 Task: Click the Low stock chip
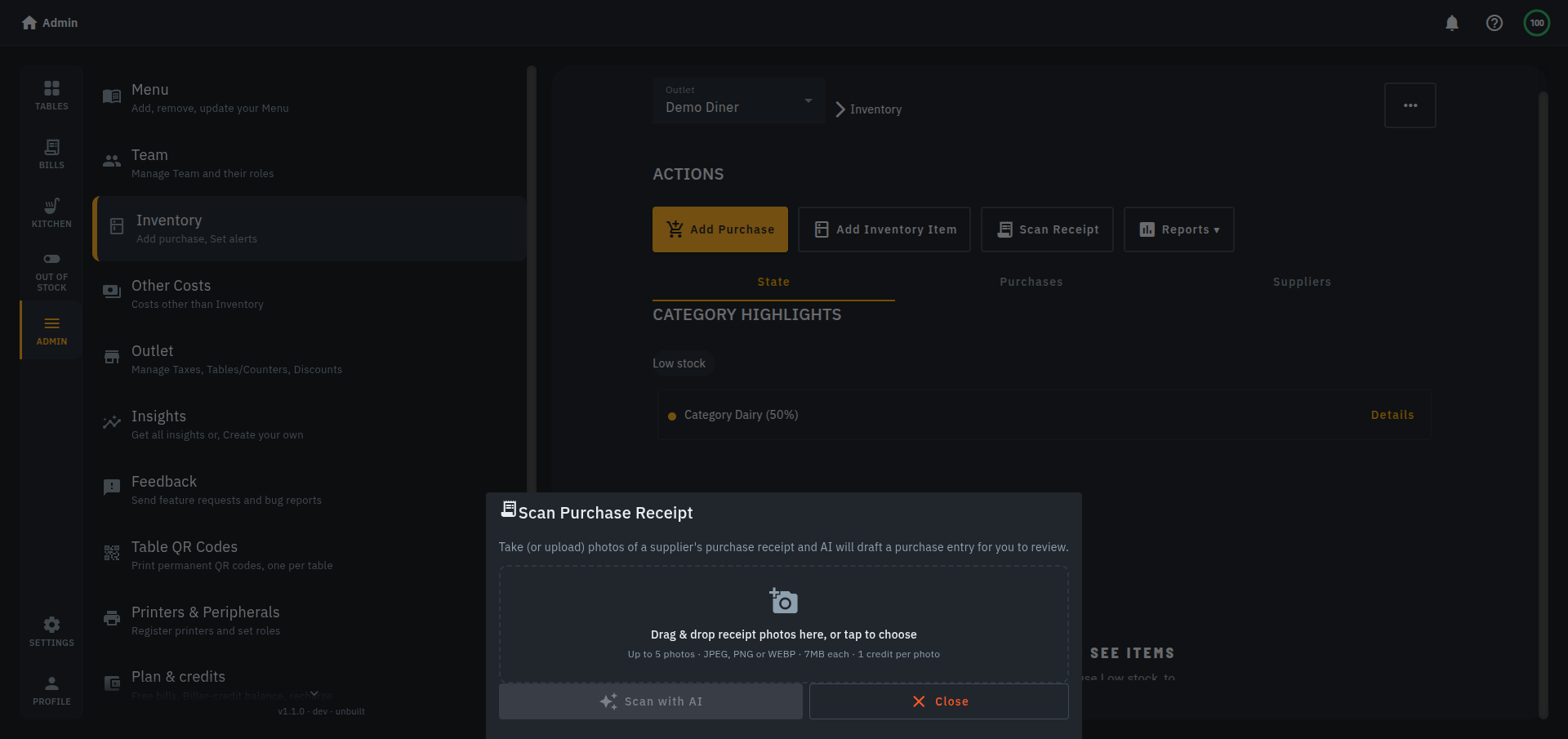tap(679, 363)
